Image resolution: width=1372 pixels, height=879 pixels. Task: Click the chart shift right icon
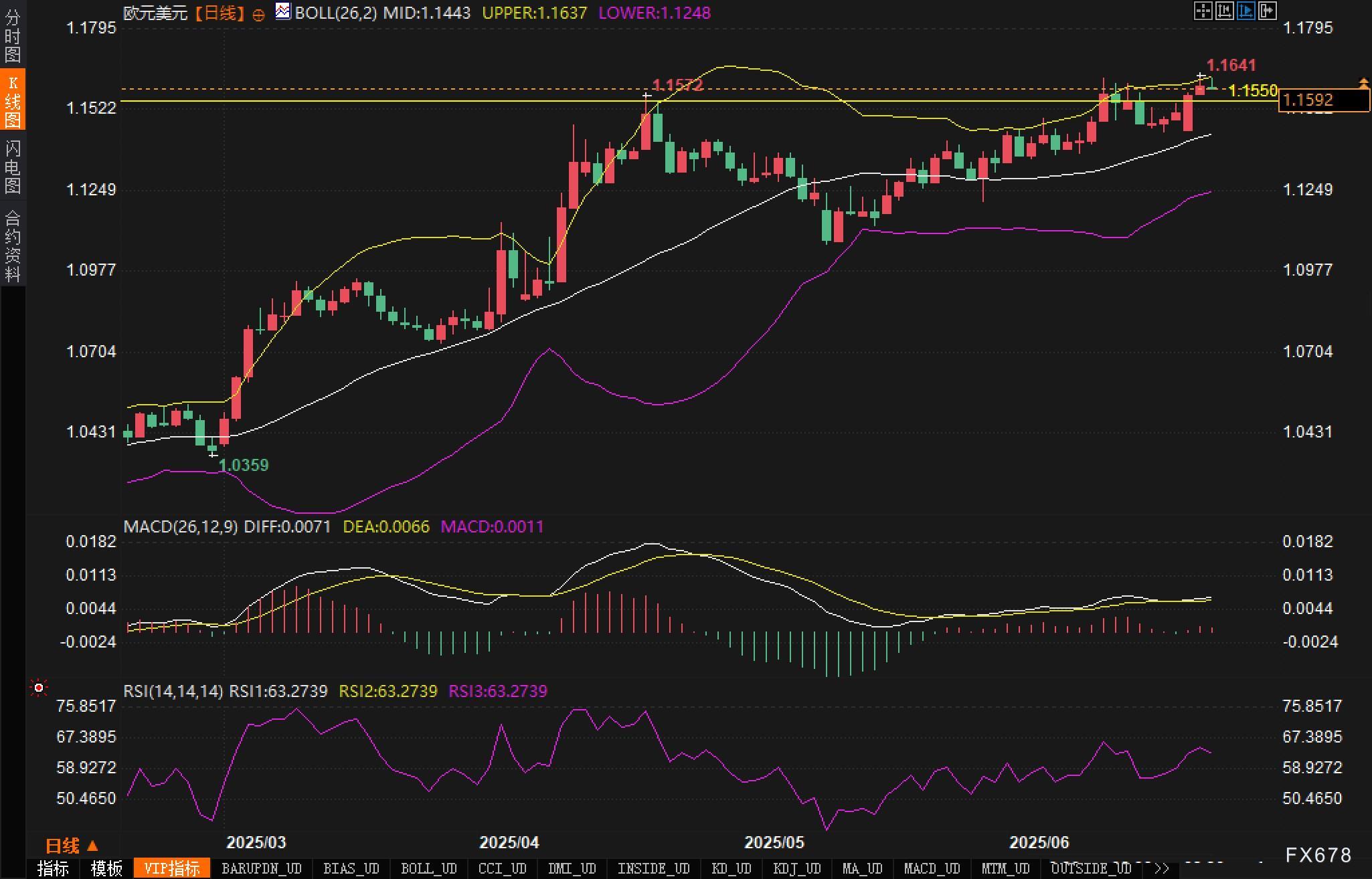coord(1268,11)
